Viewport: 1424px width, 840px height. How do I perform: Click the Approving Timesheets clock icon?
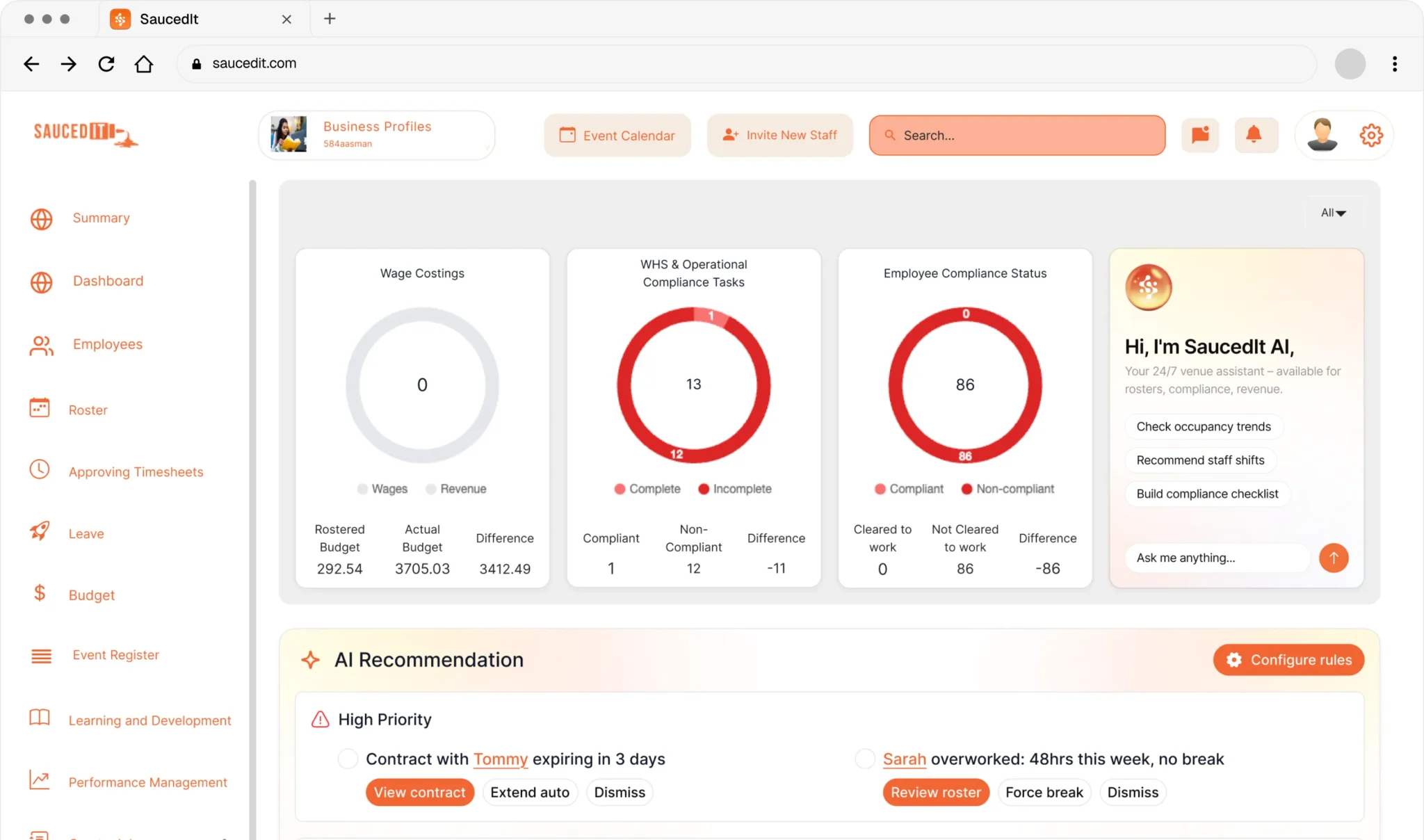click(40, 469)
